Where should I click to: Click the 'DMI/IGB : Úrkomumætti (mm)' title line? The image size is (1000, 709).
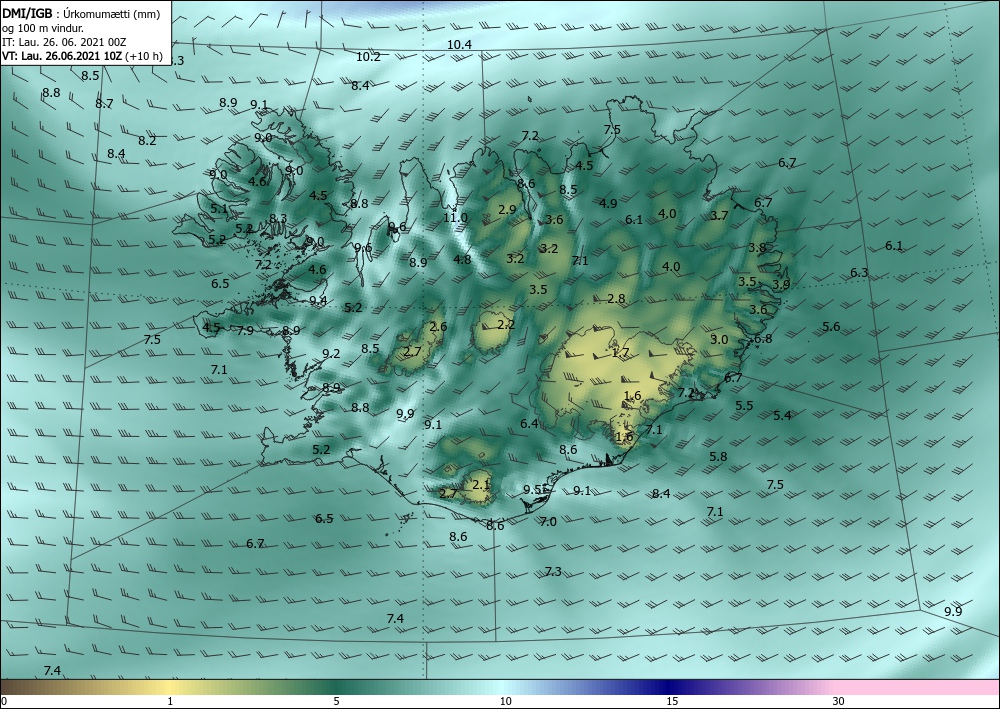(x=81, y=15)
